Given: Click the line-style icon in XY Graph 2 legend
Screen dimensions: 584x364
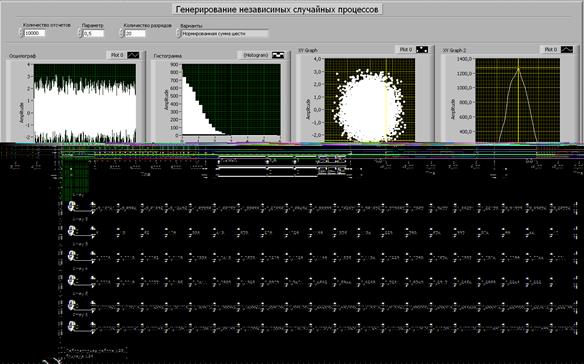Looking at the screenshot, I should (x=567, y=50).
